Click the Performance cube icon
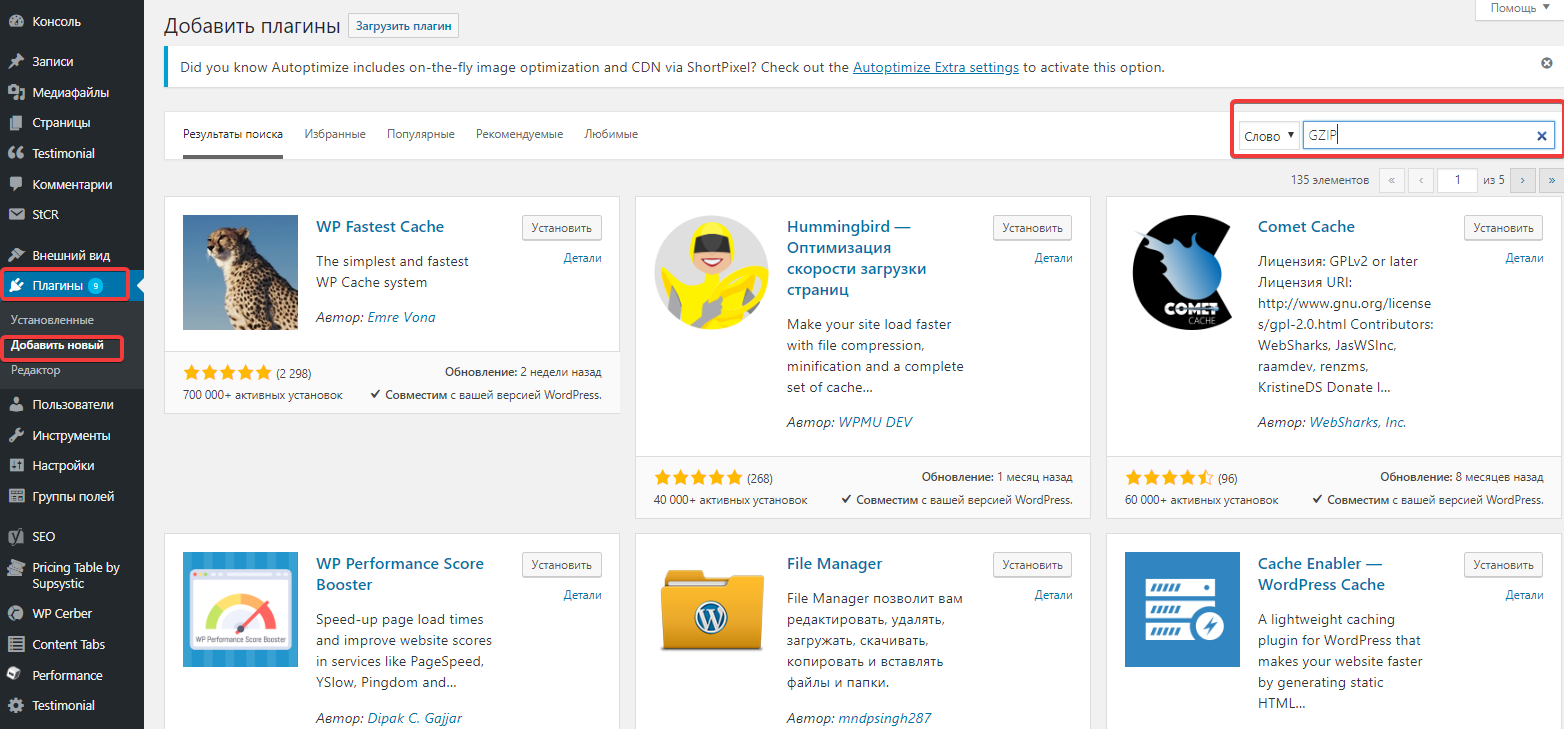 point(16,675)
